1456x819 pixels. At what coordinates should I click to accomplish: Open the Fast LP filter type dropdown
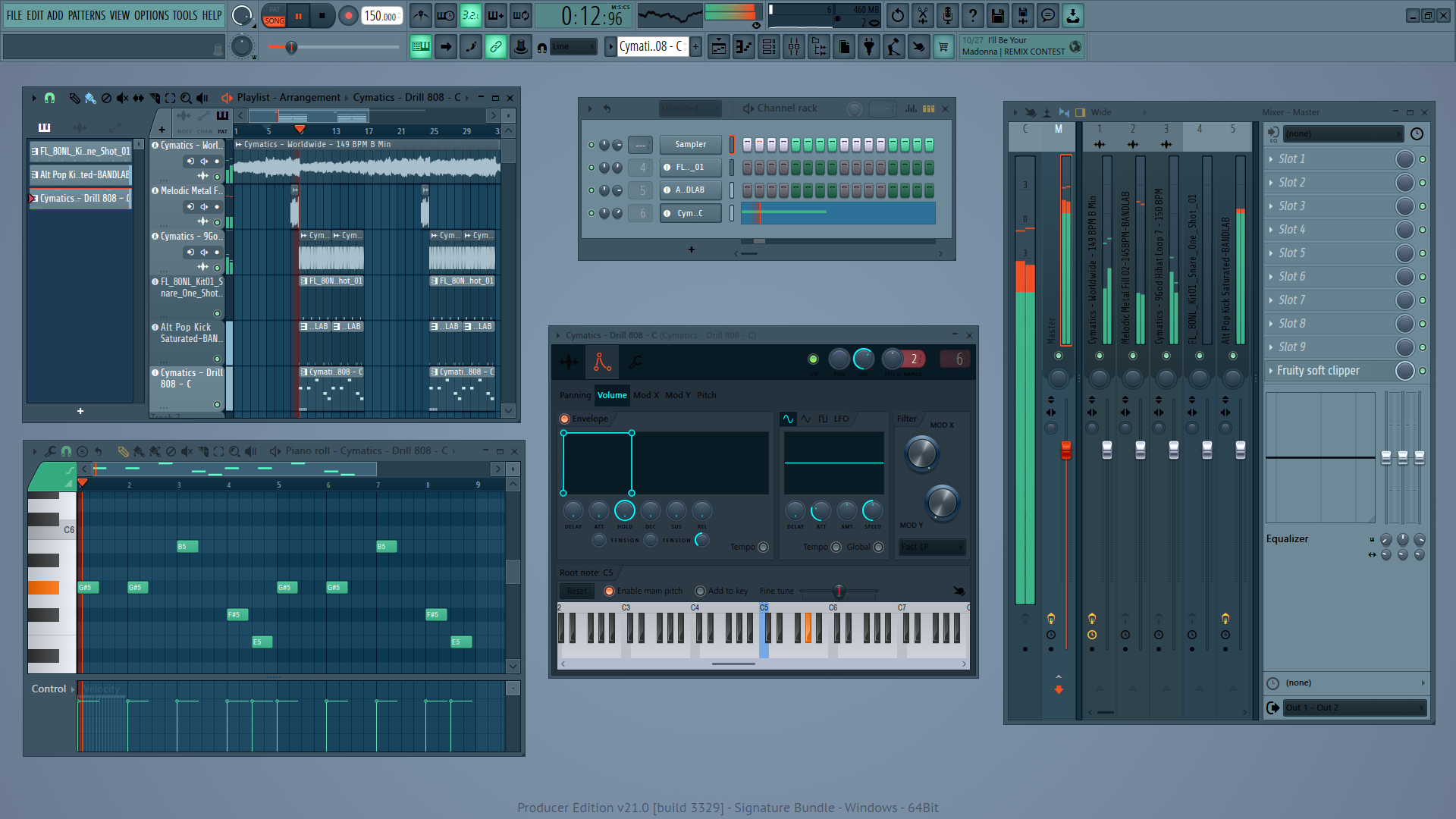coord(931,547)
